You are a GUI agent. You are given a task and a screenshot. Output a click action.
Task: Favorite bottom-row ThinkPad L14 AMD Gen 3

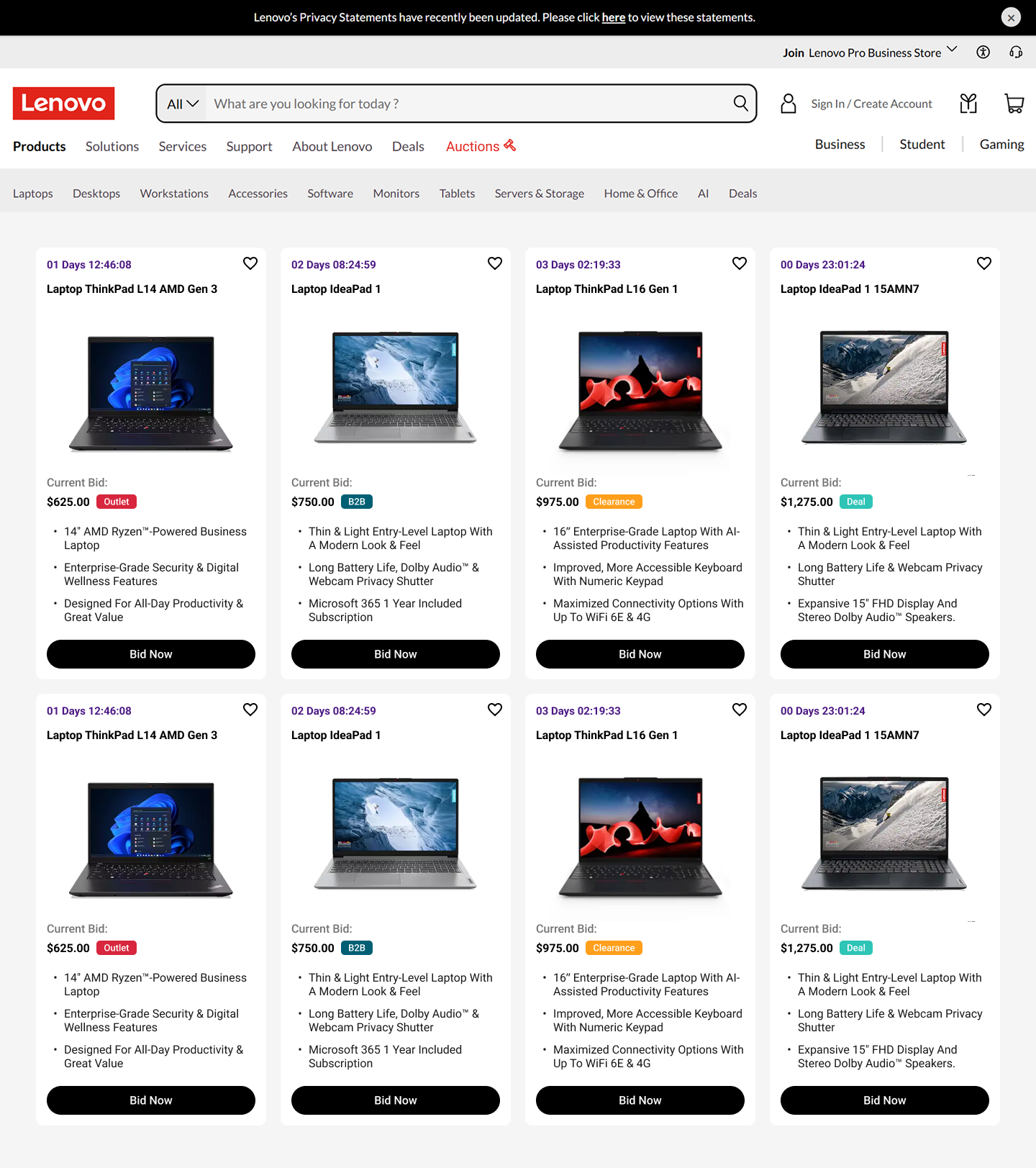[250, 710]
